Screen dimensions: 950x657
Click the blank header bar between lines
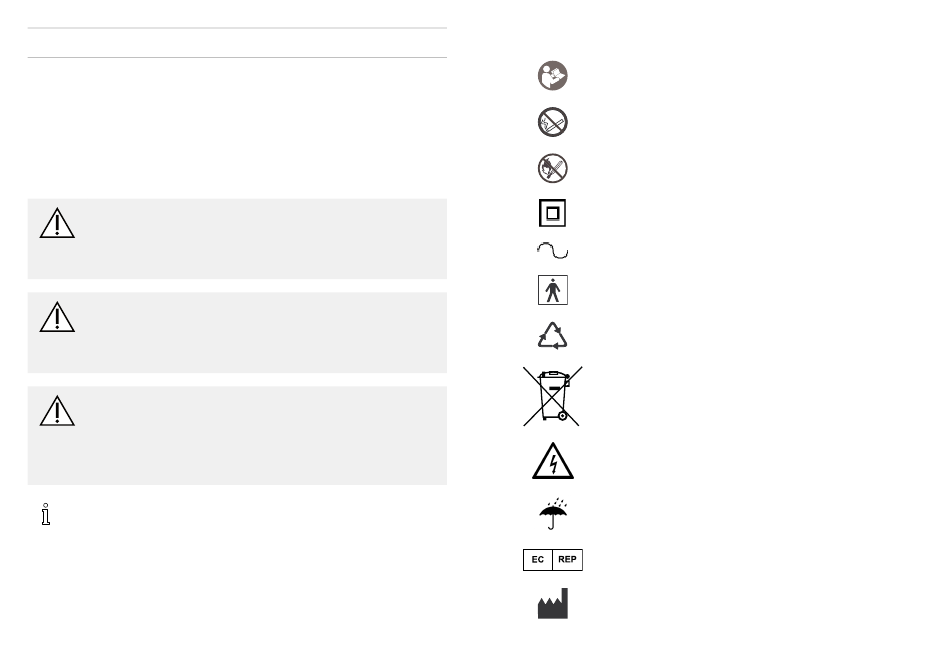pyautogui.click(x=238, y=42)
